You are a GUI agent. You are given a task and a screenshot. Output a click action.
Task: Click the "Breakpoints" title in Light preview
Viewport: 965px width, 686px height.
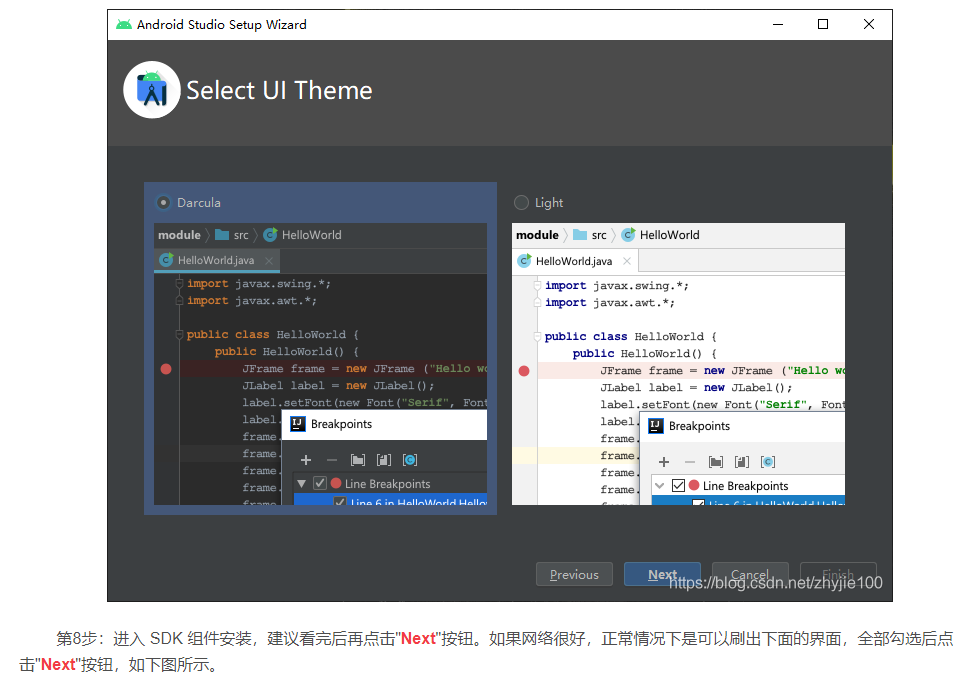pos(700,426)
